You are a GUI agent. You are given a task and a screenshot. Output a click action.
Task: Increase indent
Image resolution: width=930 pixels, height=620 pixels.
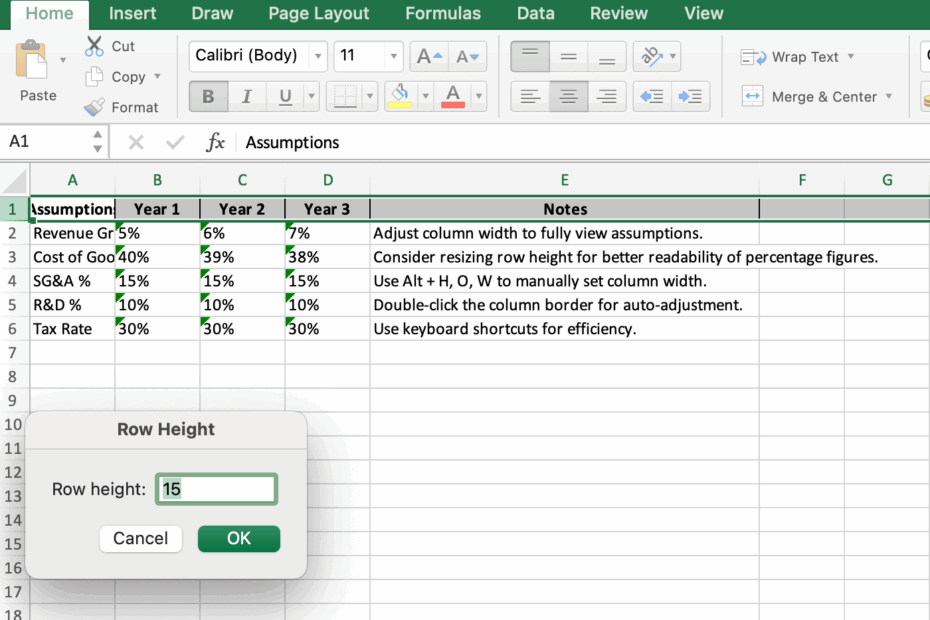tap(690, 96)
